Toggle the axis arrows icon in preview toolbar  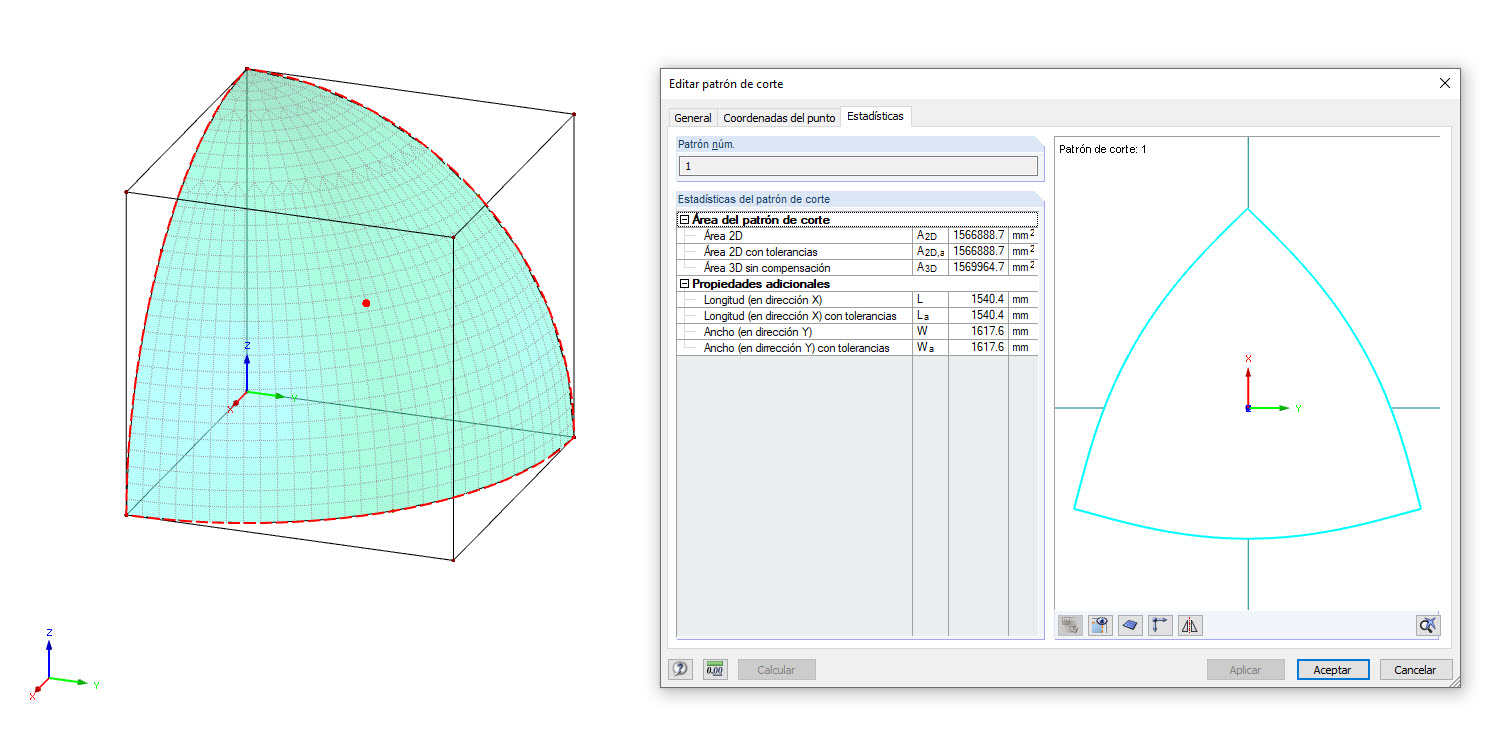click(x=1160, y=626)
